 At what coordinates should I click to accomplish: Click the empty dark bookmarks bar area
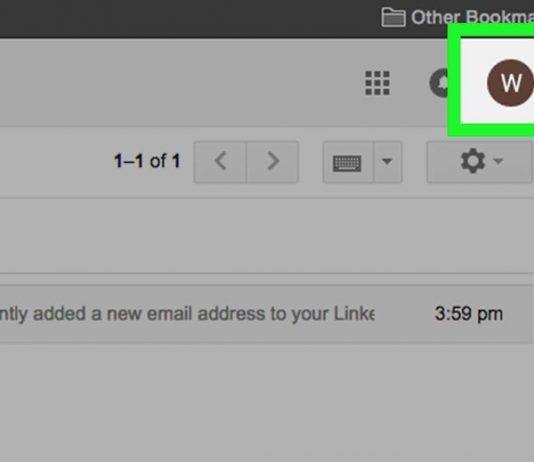[x=187, y=17]
